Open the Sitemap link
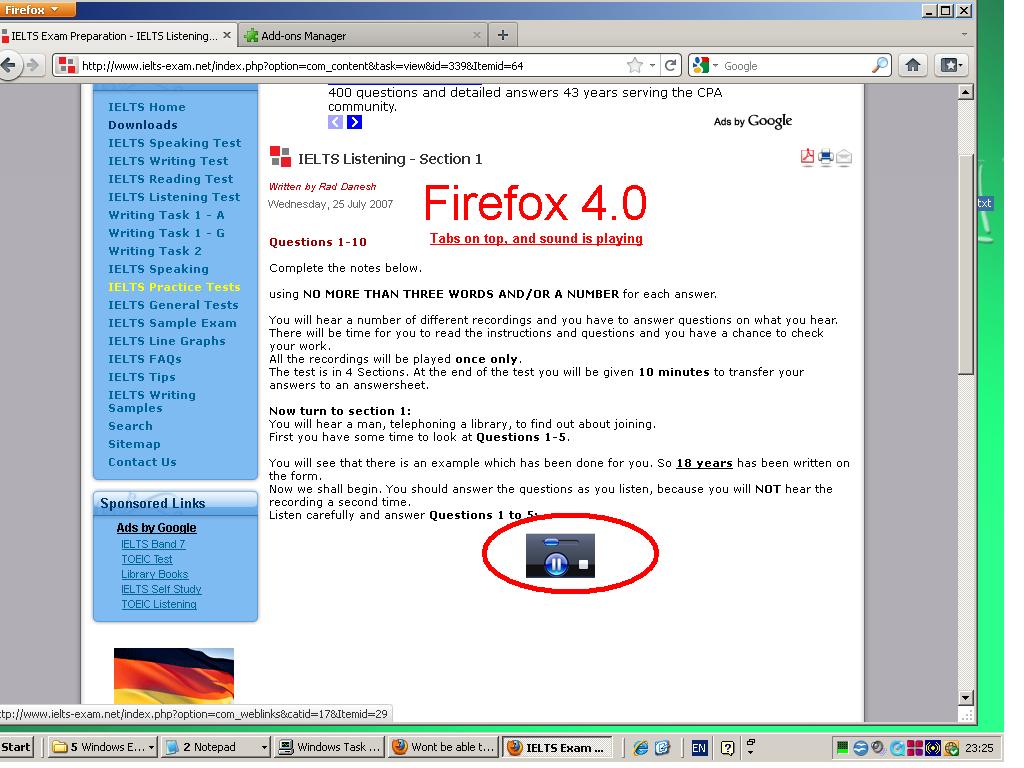The image size is (1024, 768). click(x=134, y=444)
